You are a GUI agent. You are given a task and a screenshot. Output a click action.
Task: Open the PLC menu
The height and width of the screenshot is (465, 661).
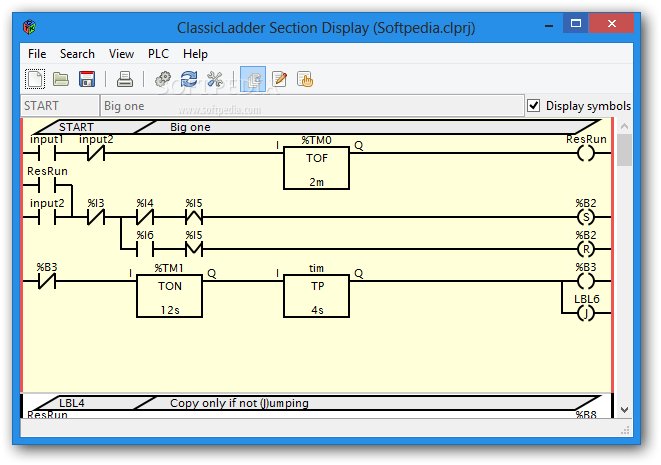point(158,54)
